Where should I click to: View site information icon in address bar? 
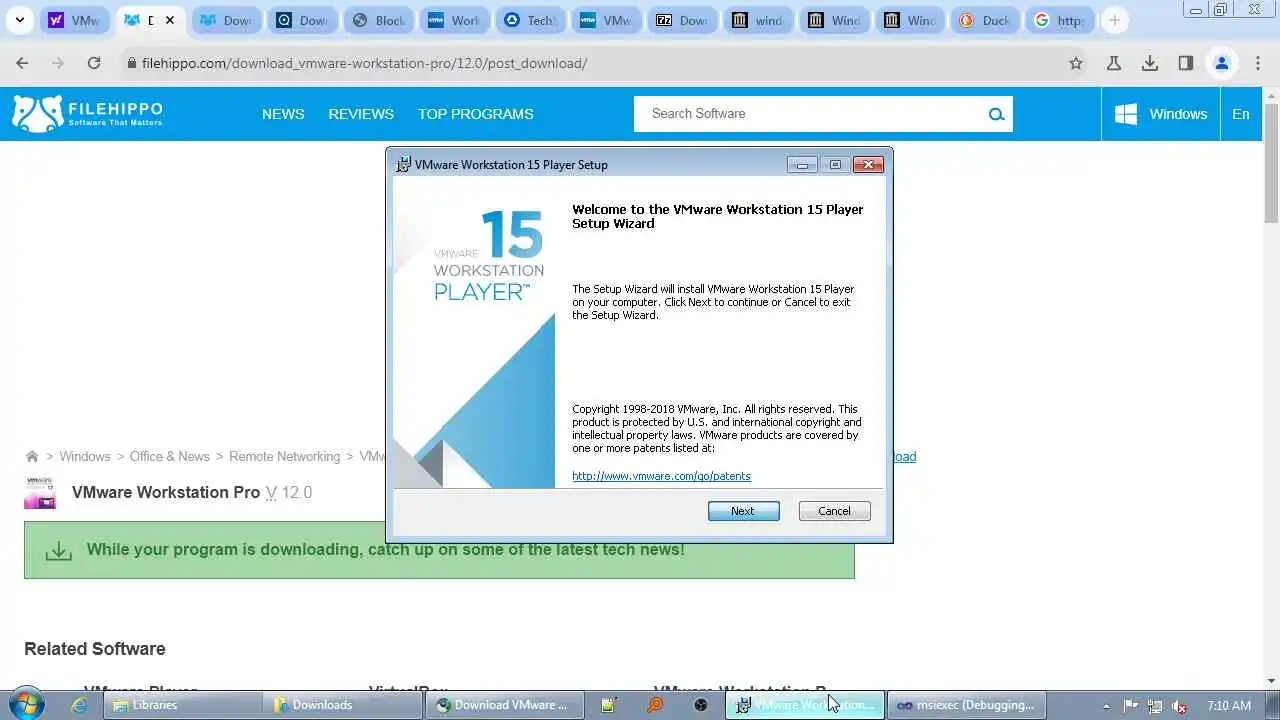[131, 63]
